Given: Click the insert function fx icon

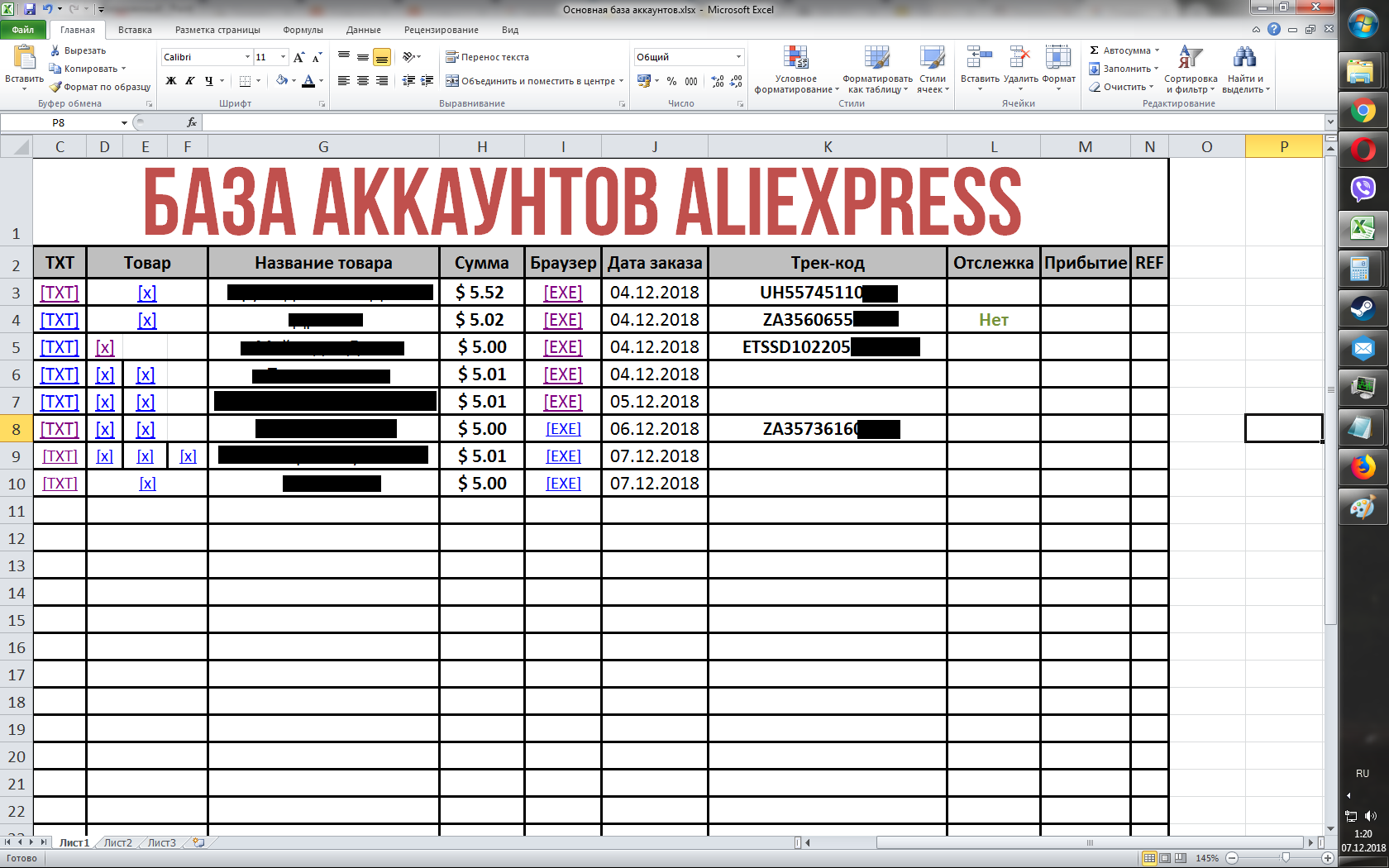Looking at the screenshot, I should (192, 122).
